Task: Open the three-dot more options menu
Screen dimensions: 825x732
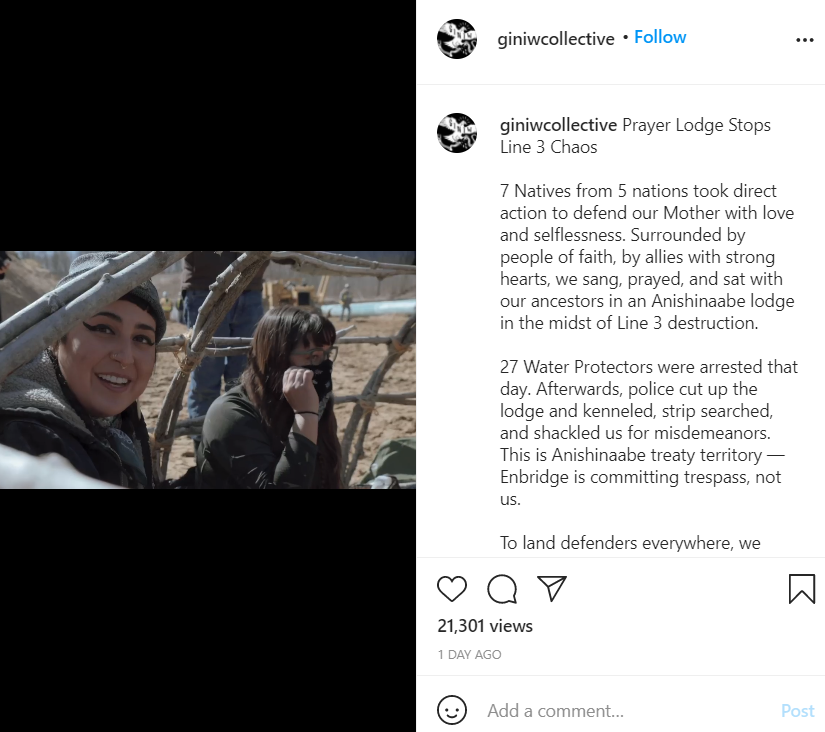Action: pos(805,40)
